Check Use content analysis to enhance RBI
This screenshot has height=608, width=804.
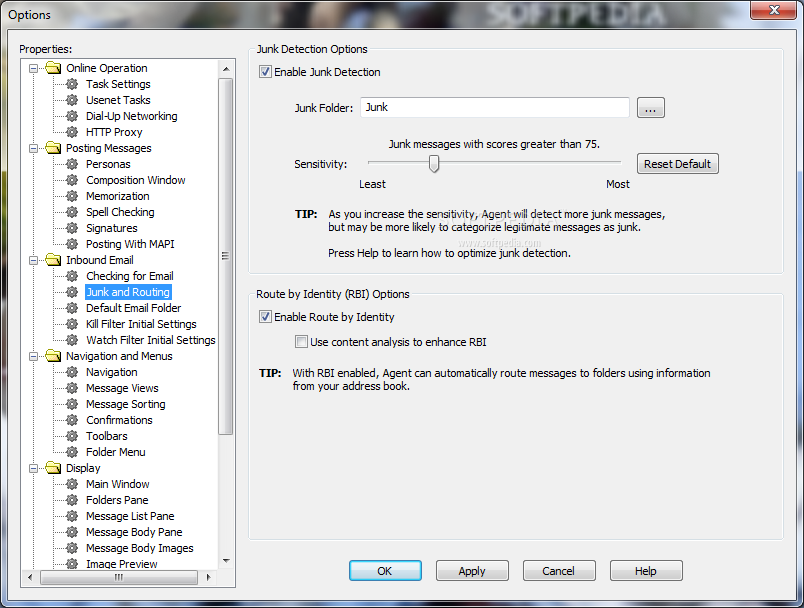click(x=301, y=341)
